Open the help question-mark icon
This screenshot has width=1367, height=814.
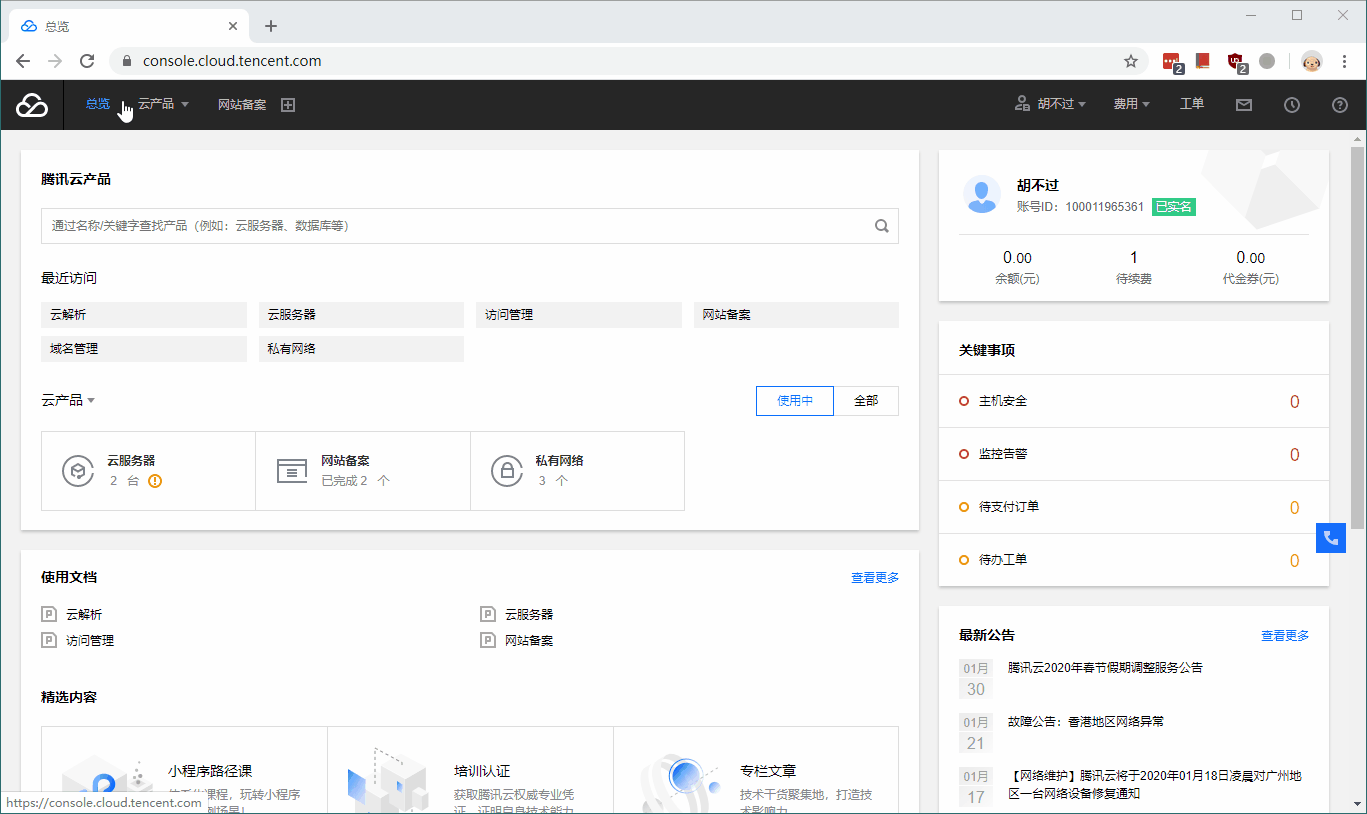pos(1340,104)
